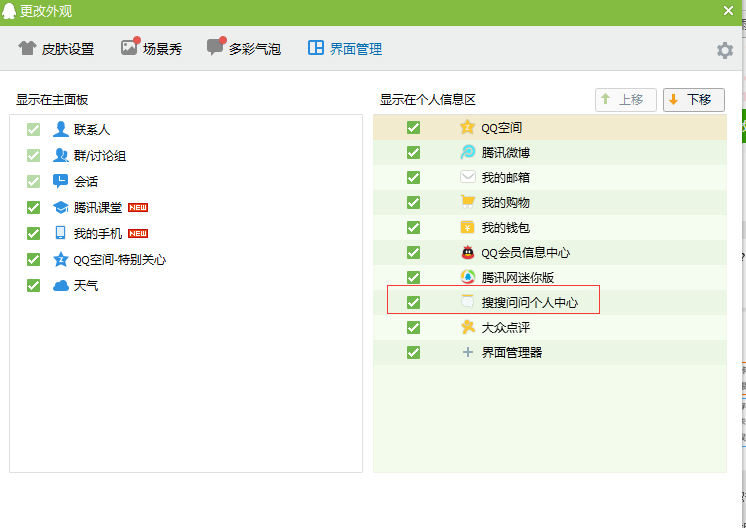746x528 pixels.
Task: Click the 天气 cloud icon
Action: point(61,285)
